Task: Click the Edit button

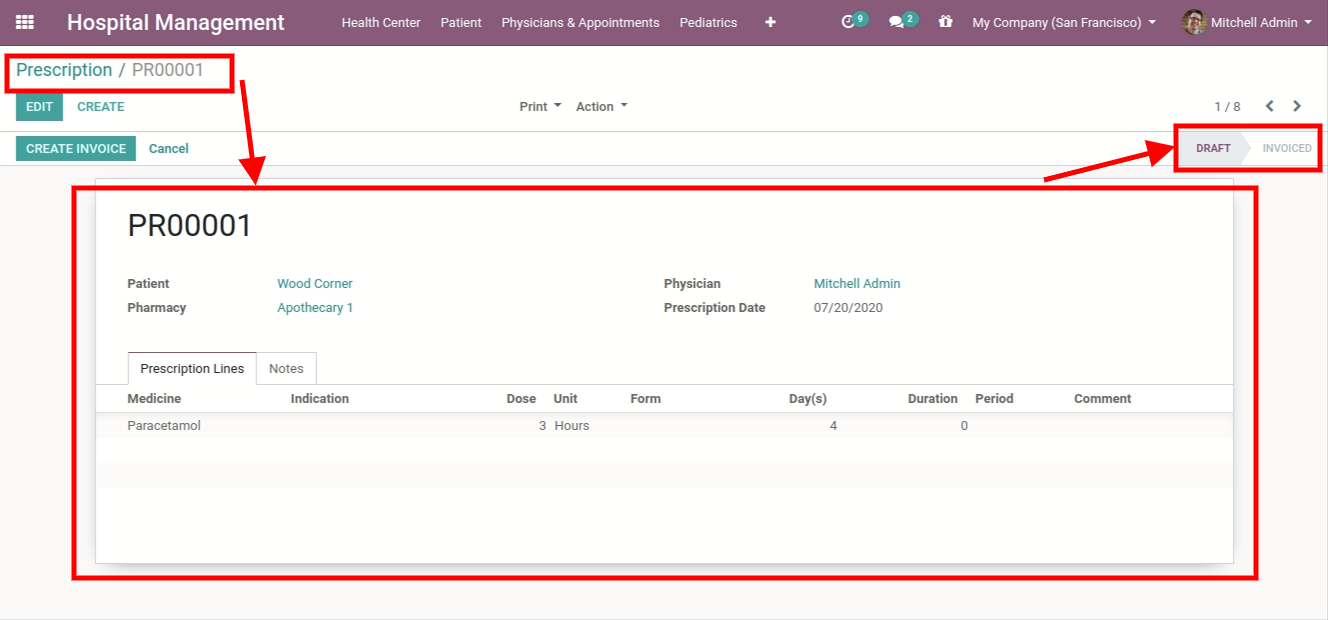Action: pyautogui.click(x=39, y=107)
